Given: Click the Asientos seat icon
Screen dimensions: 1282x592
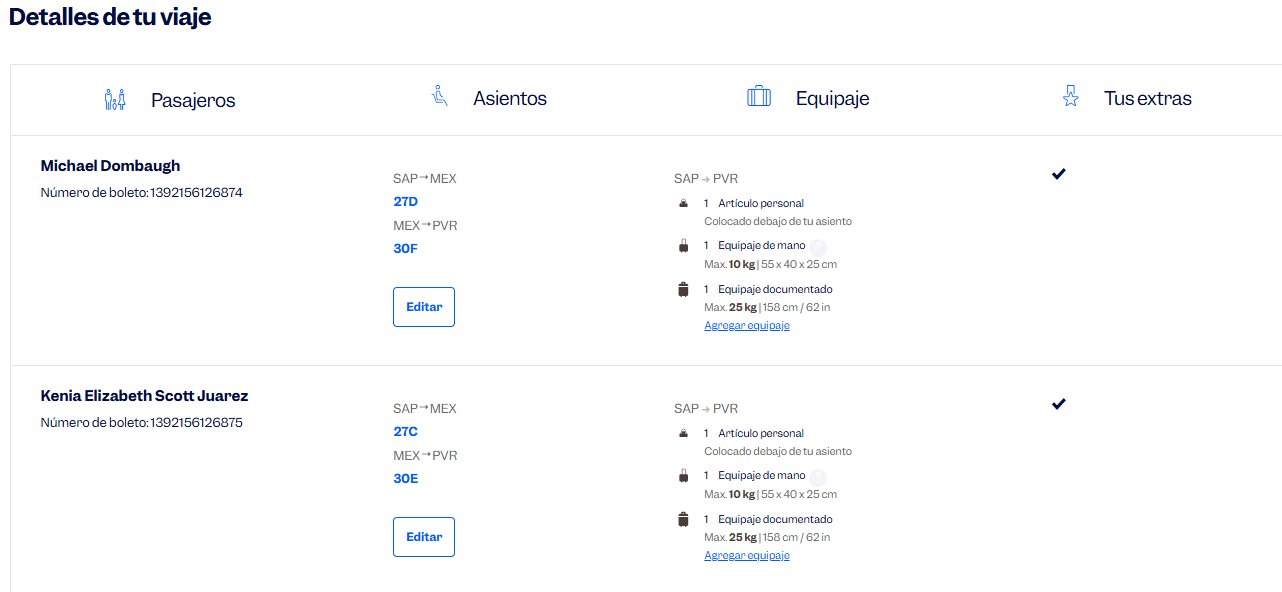Looking at the screenshot, I should [439, 97].
